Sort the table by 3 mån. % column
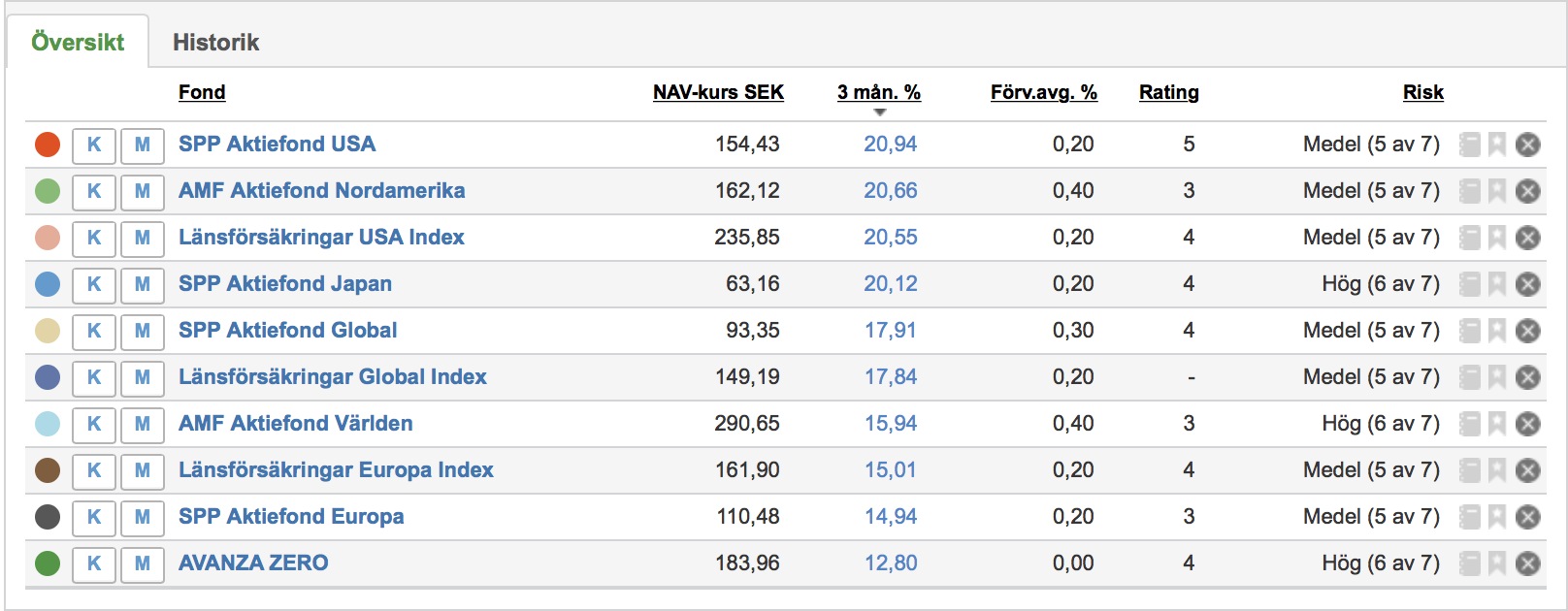Image resolution: width=1568 pixels, height=611 pixels. (x=878, y=92)
